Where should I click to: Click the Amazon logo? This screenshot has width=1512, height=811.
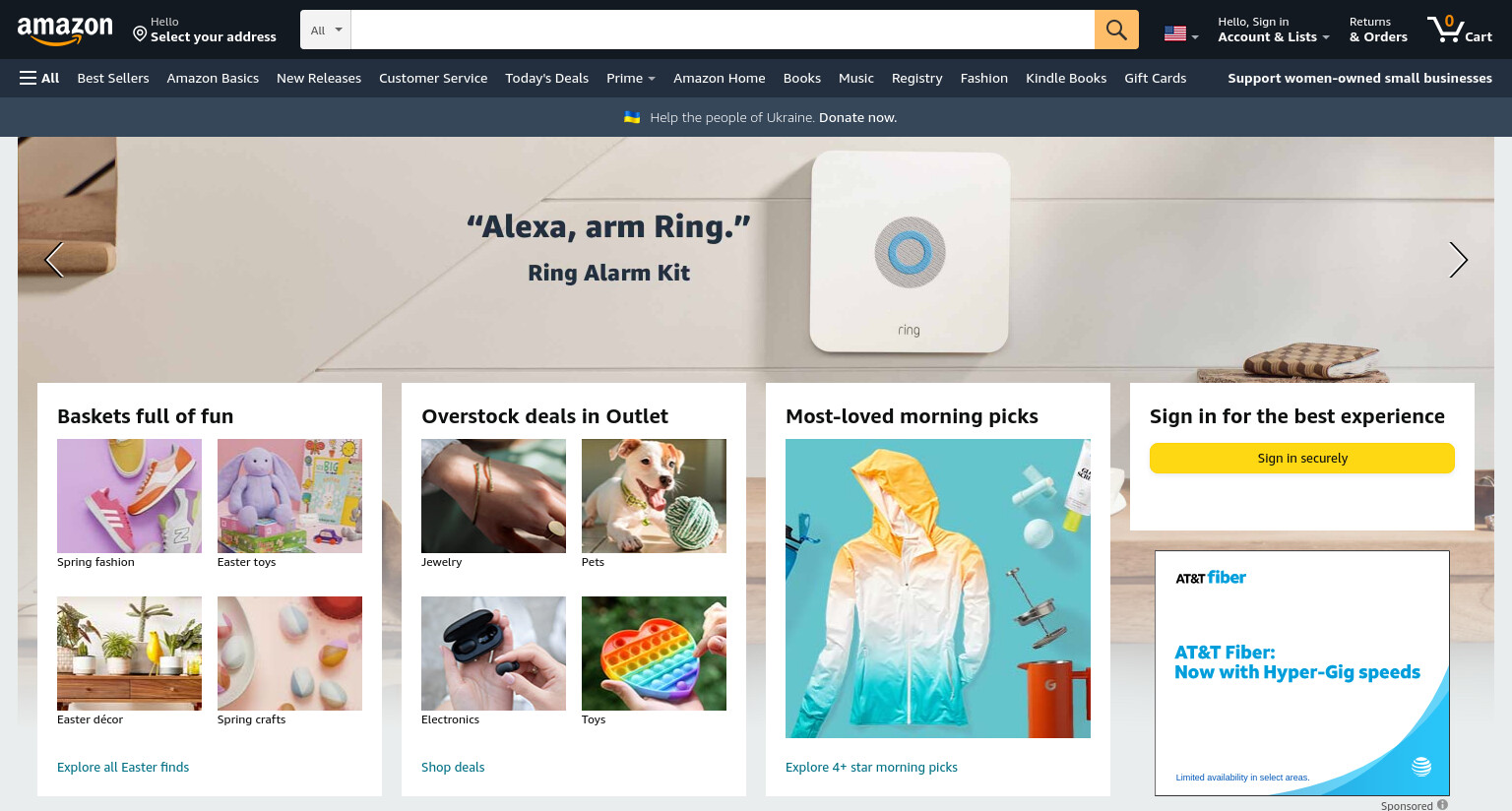(x=65, y=31)
